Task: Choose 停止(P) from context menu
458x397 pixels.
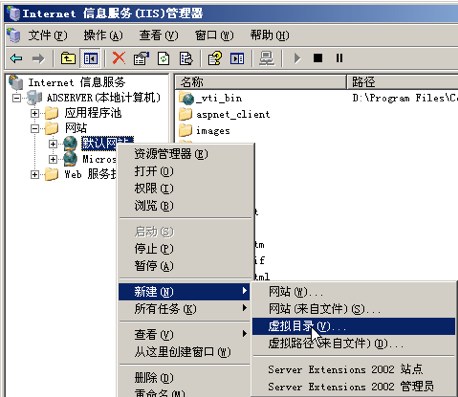Action: pos(185,249)
